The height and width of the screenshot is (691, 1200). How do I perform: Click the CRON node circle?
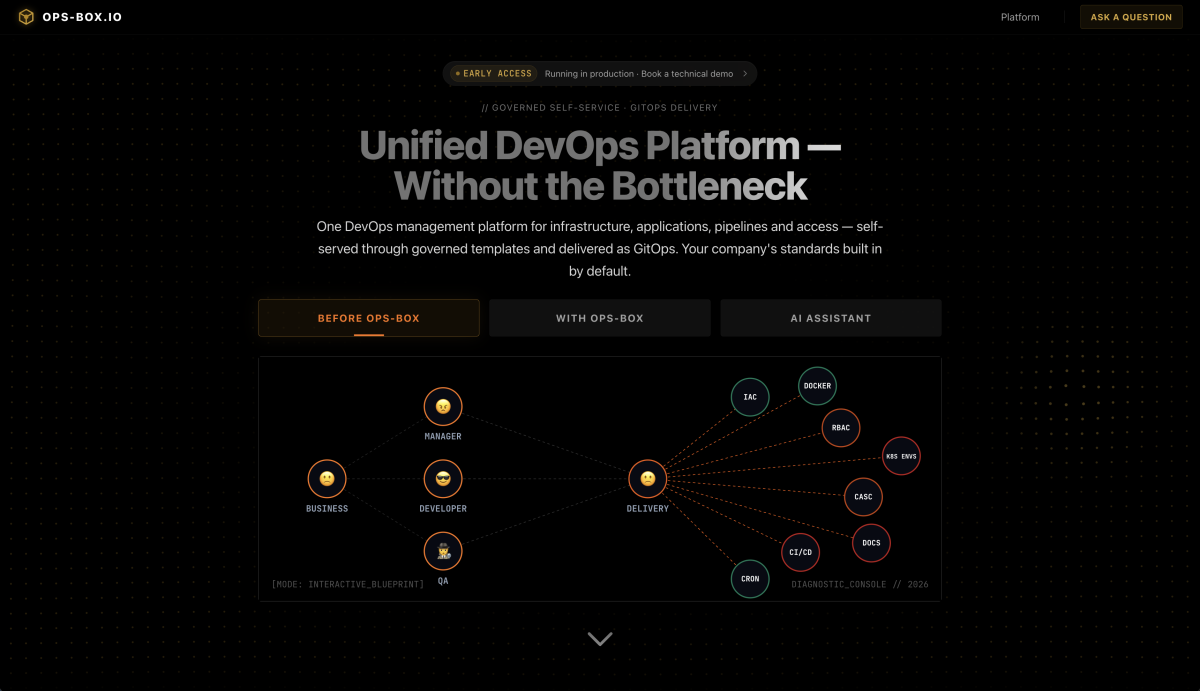[x=750, y=579]
